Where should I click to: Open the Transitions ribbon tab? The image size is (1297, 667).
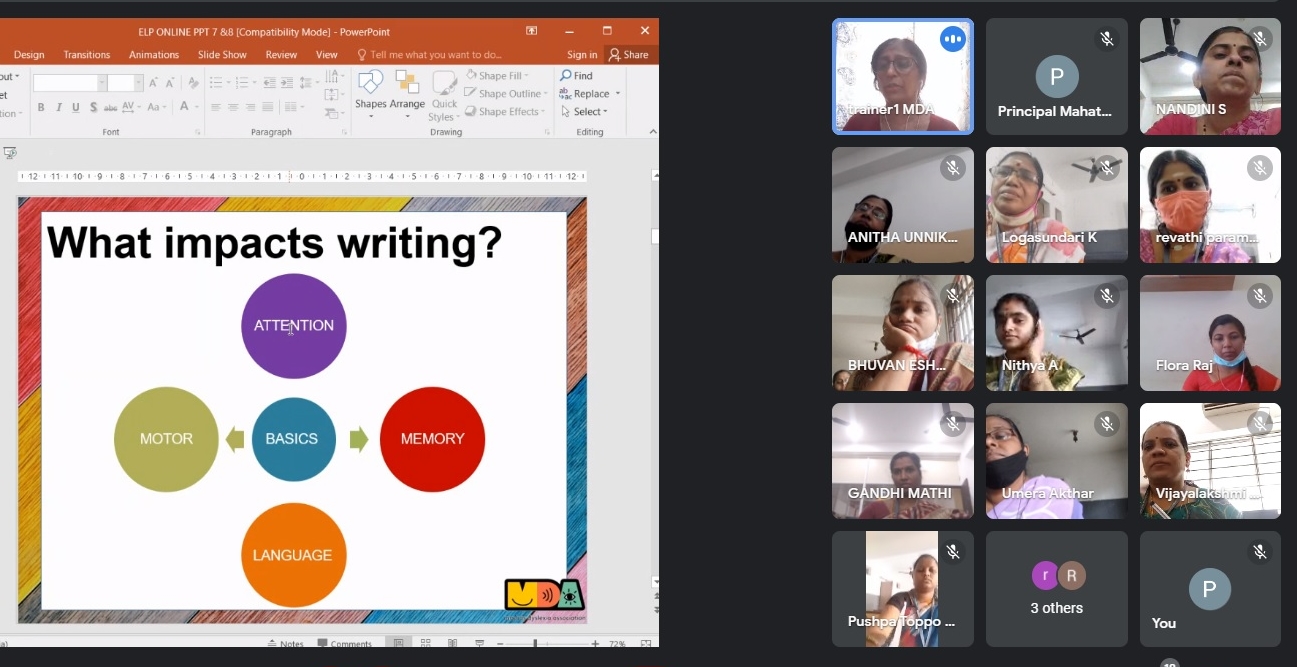tap(87, 55)
